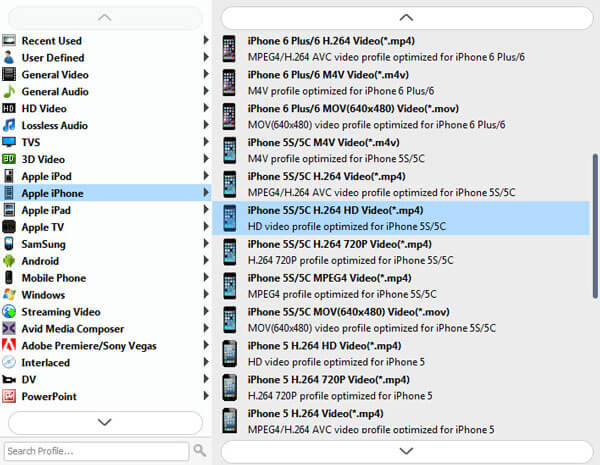The image size is (600, 465).
Task: Click the search magnifier icon
Action: [199, 451]
